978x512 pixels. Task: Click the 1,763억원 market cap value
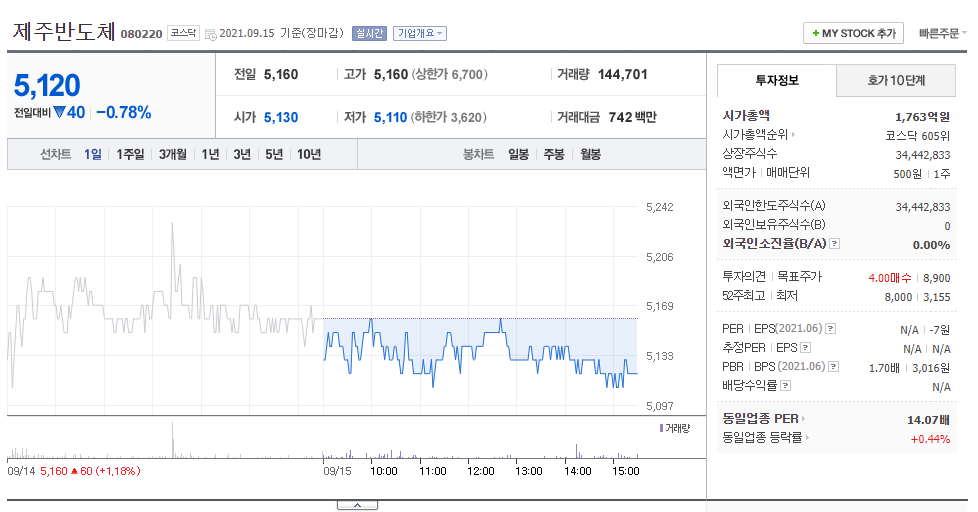pos(922,117)
